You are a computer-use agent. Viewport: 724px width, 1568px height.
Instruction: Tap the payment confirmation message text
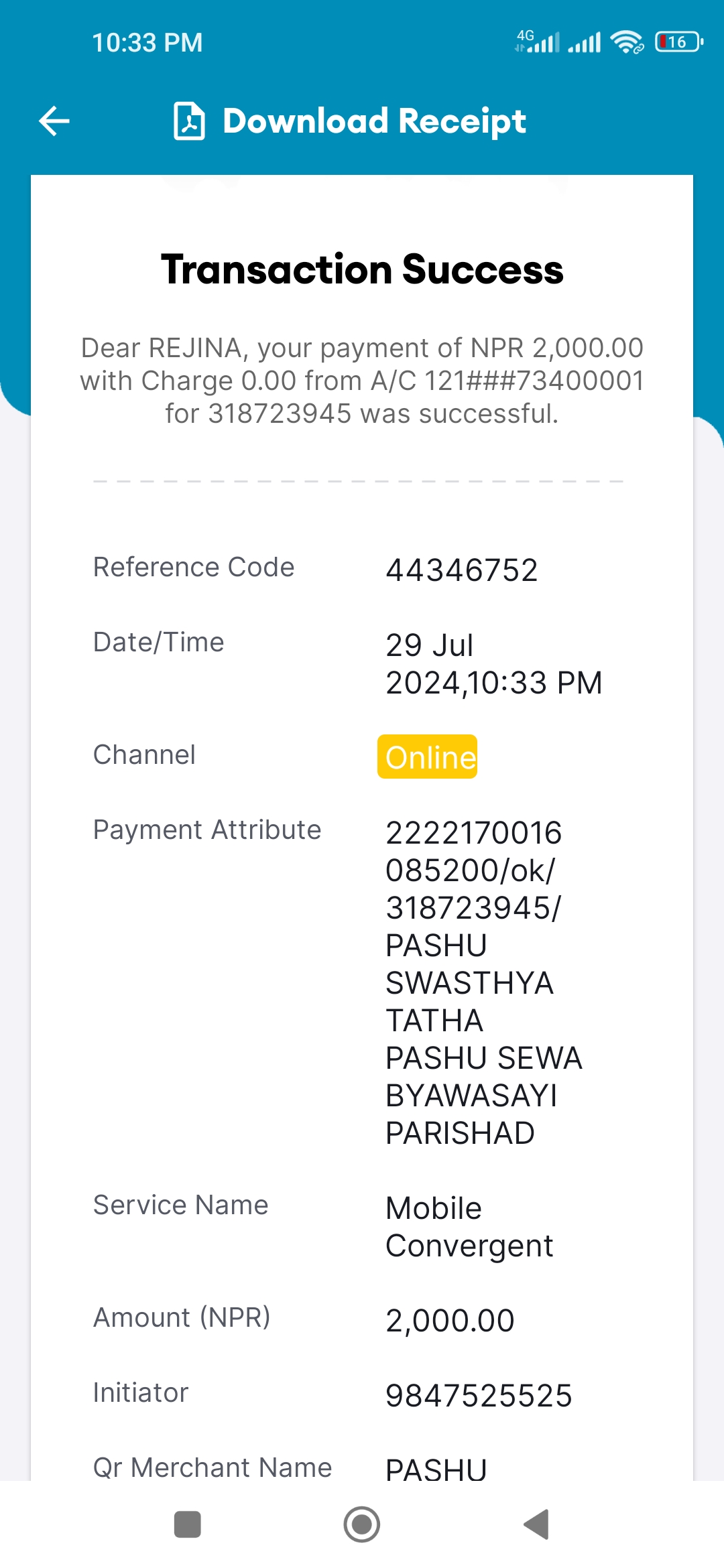coord(362,381)
